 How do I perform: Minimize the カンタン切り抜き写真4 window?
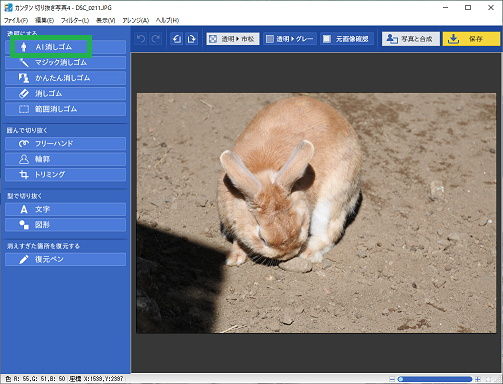click(445, 8)
